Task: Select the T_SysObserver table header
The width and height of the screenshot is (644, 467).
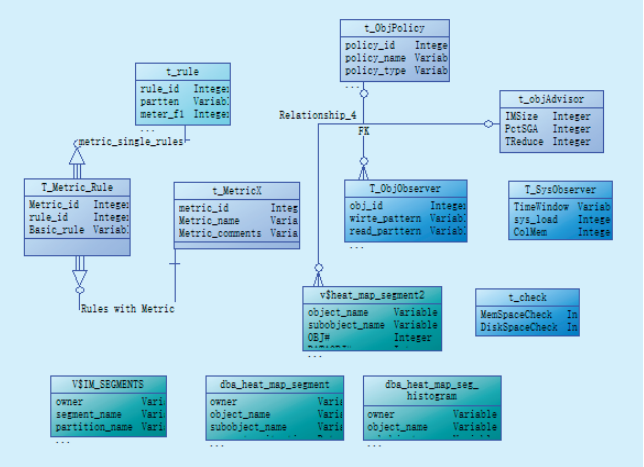Action: pos(559,189)
